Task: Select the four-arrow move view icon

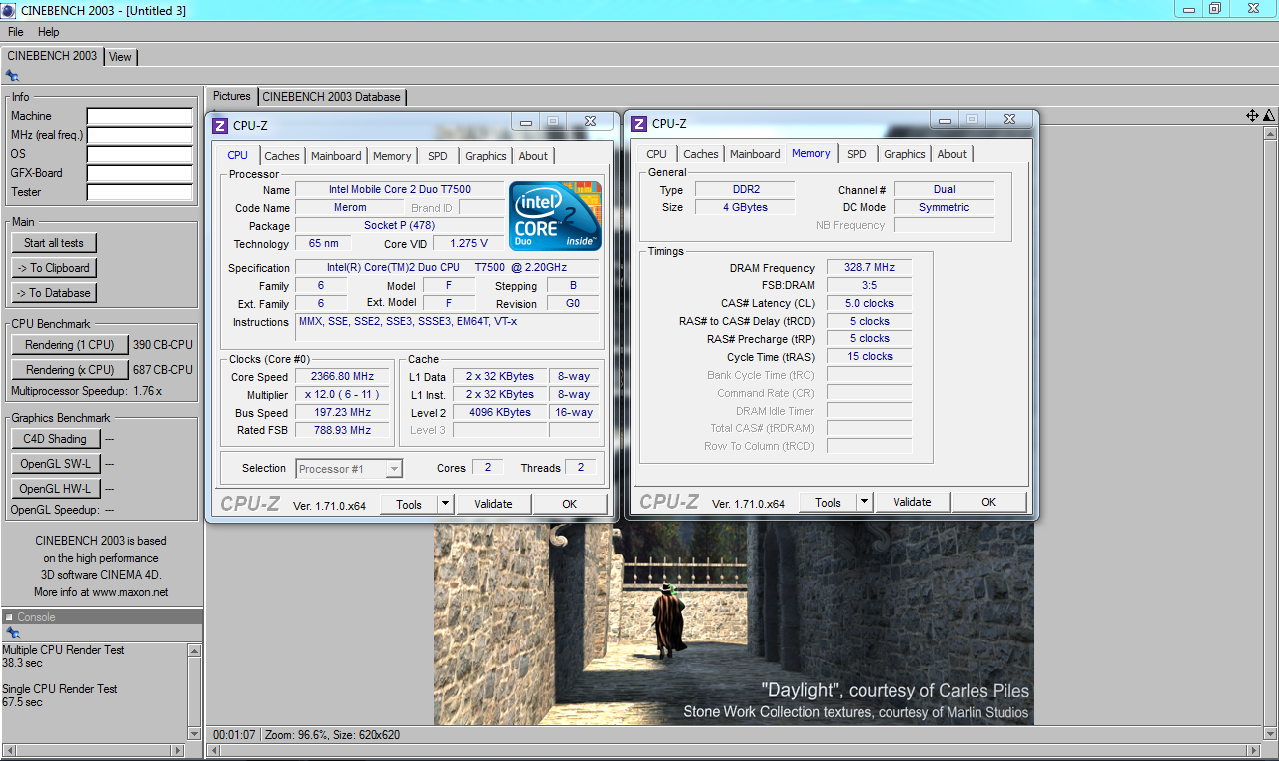Action: tap(1252, 116)
